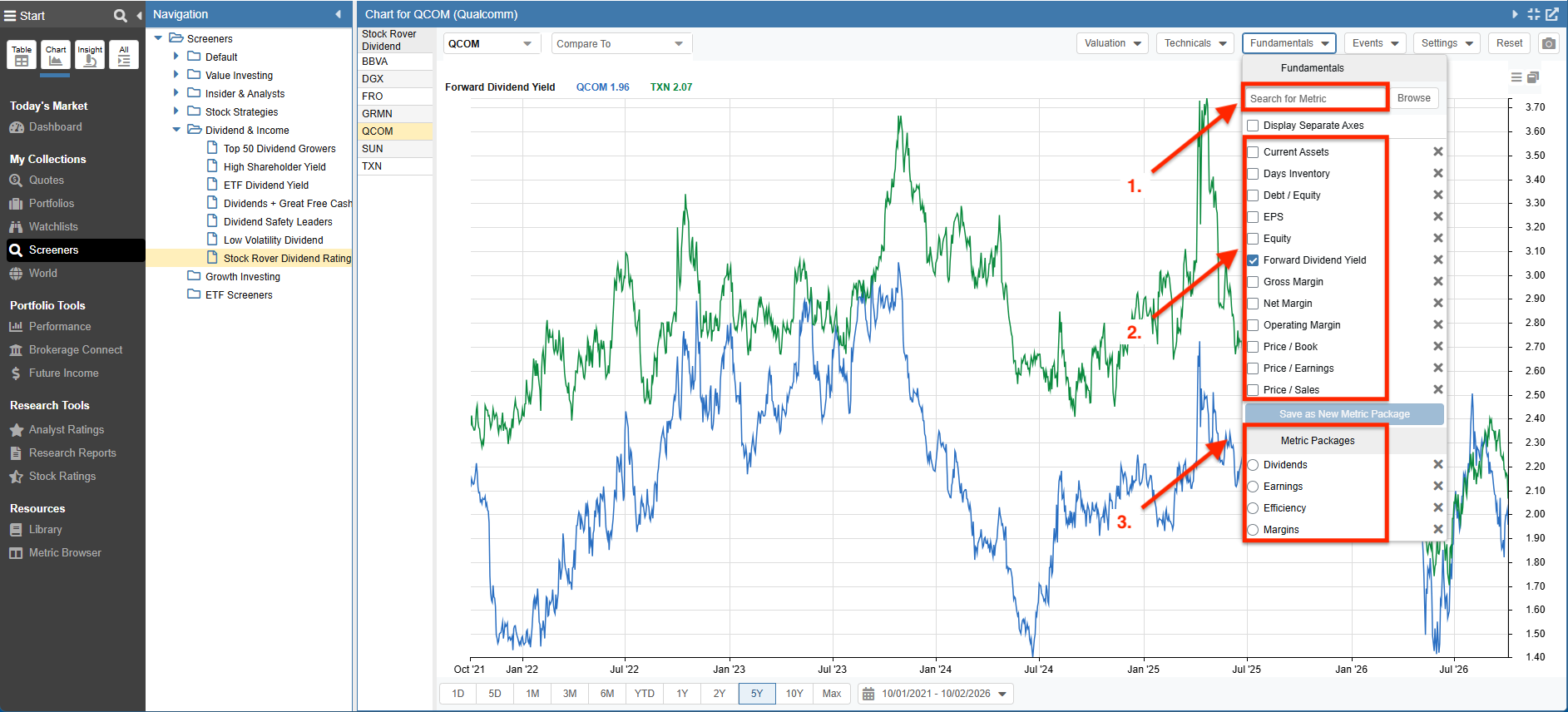Click the Reset button
Image resolution: width=1568 pixels, height=712 pixels.
tap(1509, 43)
